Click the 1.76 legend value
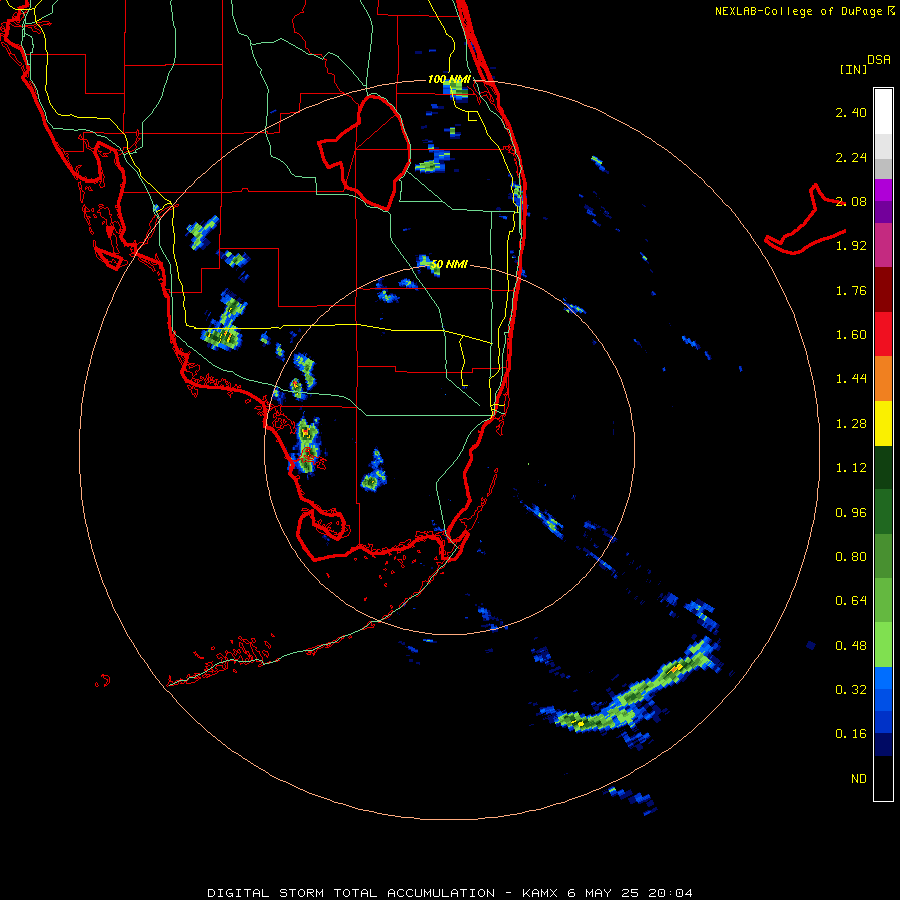 (851, 290)
